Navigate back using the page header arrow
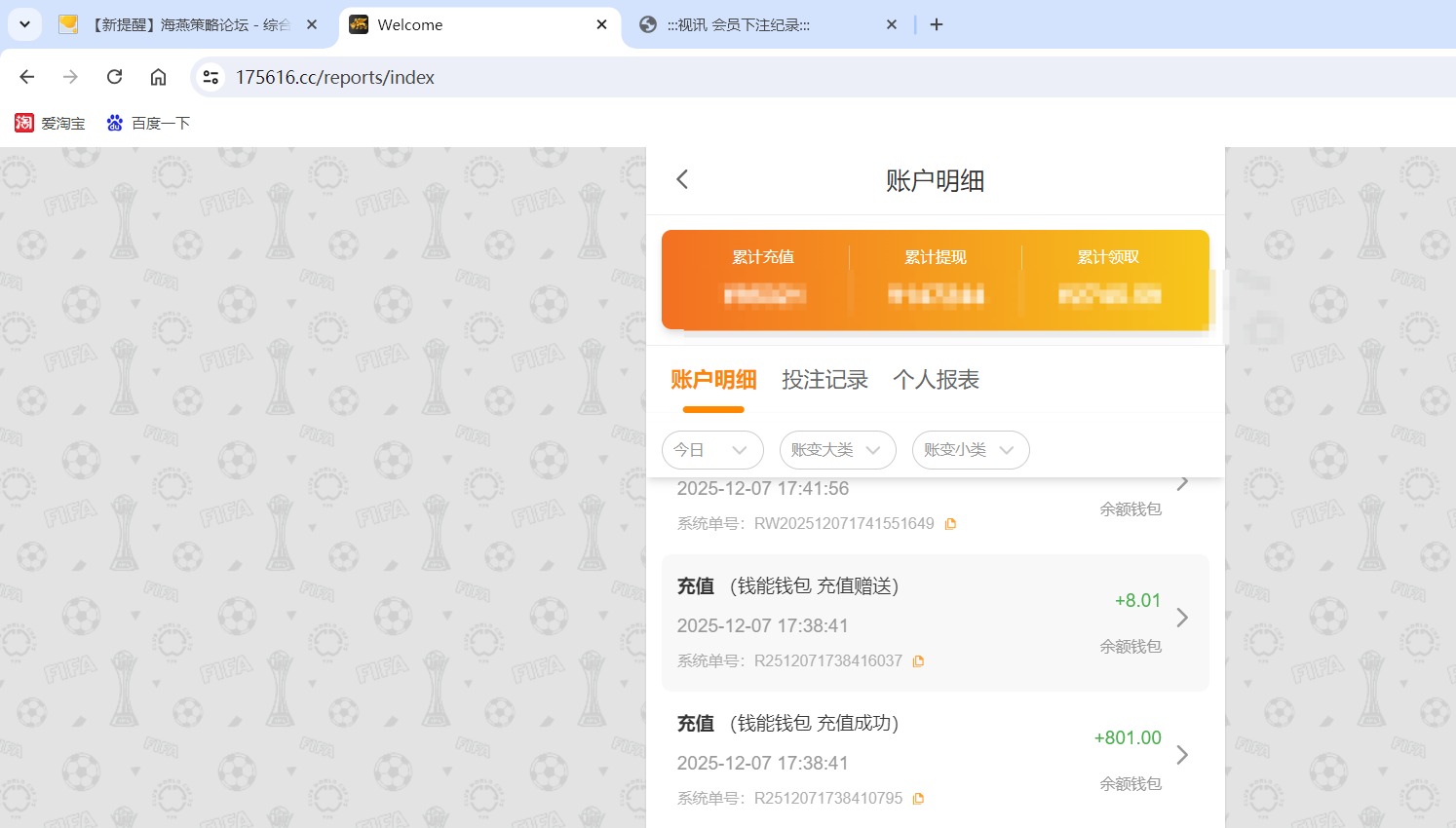The image size is (1456, 828). tap(681, 179)
